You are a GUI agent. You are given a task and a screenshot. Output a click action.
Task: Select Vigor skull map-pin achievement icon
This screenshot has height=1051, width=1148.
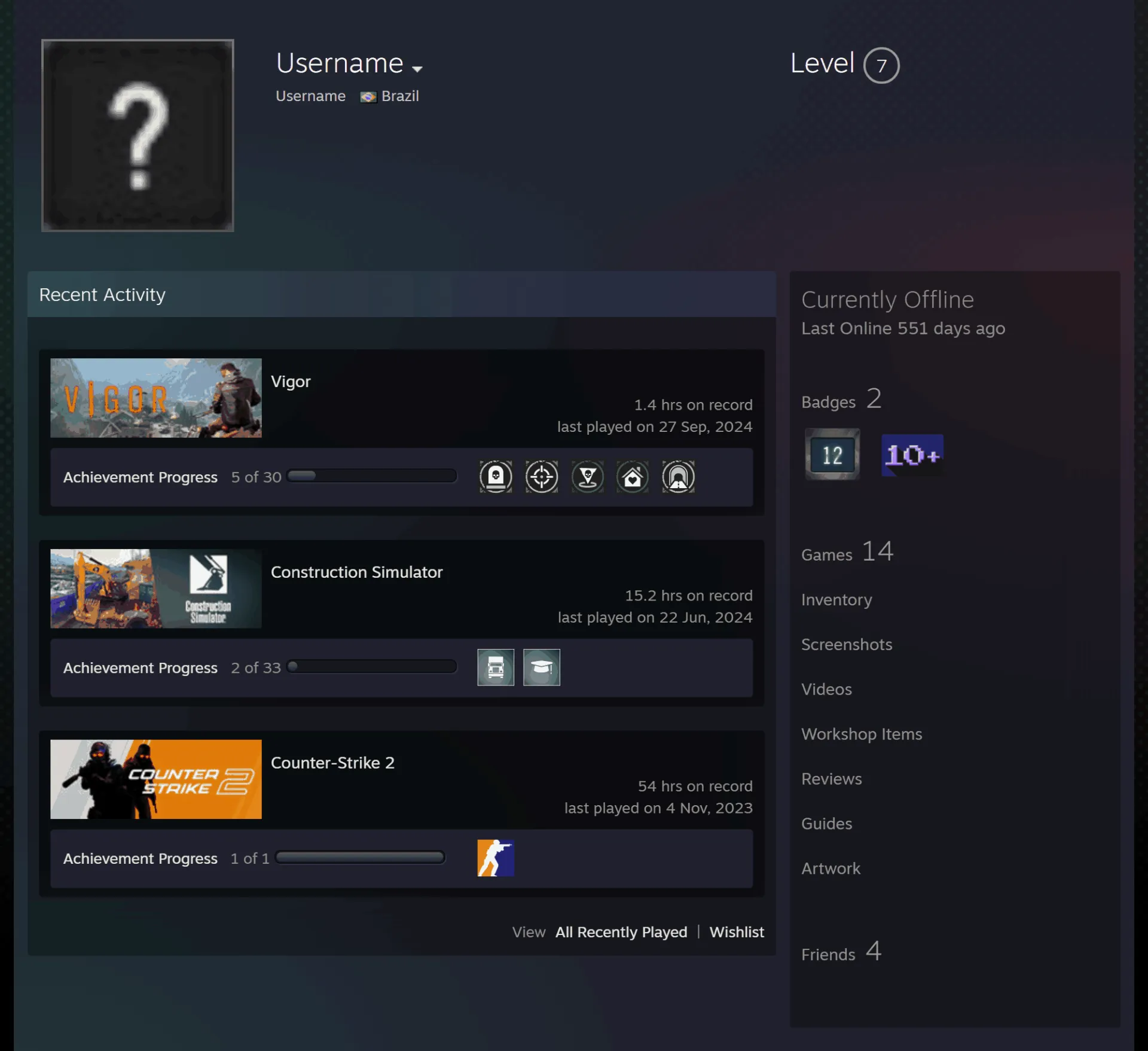587,477
